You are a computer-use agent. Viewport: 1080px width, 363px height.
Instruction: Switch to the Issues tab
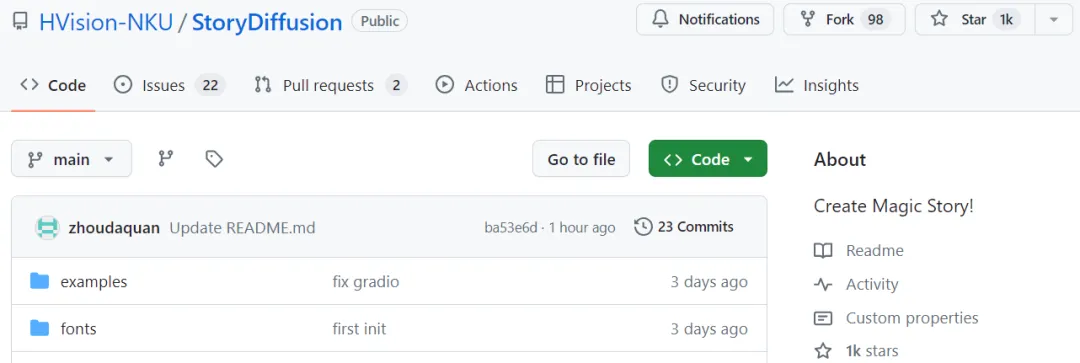(169, 85)
